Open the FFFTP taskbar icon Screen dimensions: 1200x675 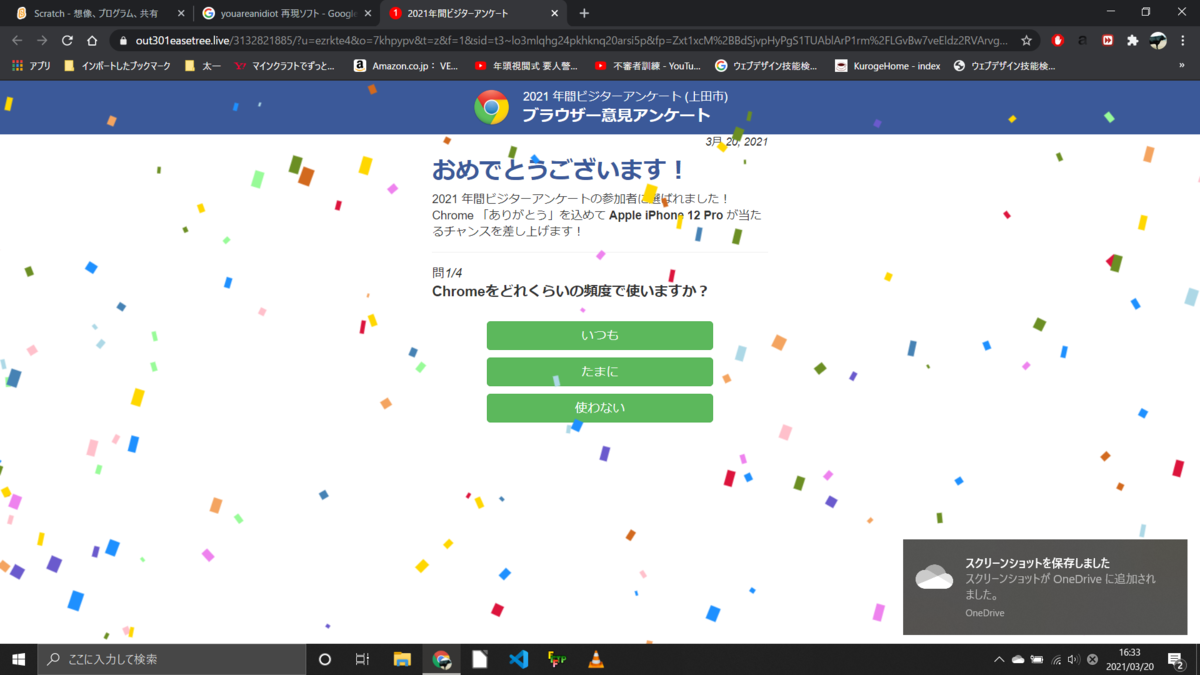[557, 659]
